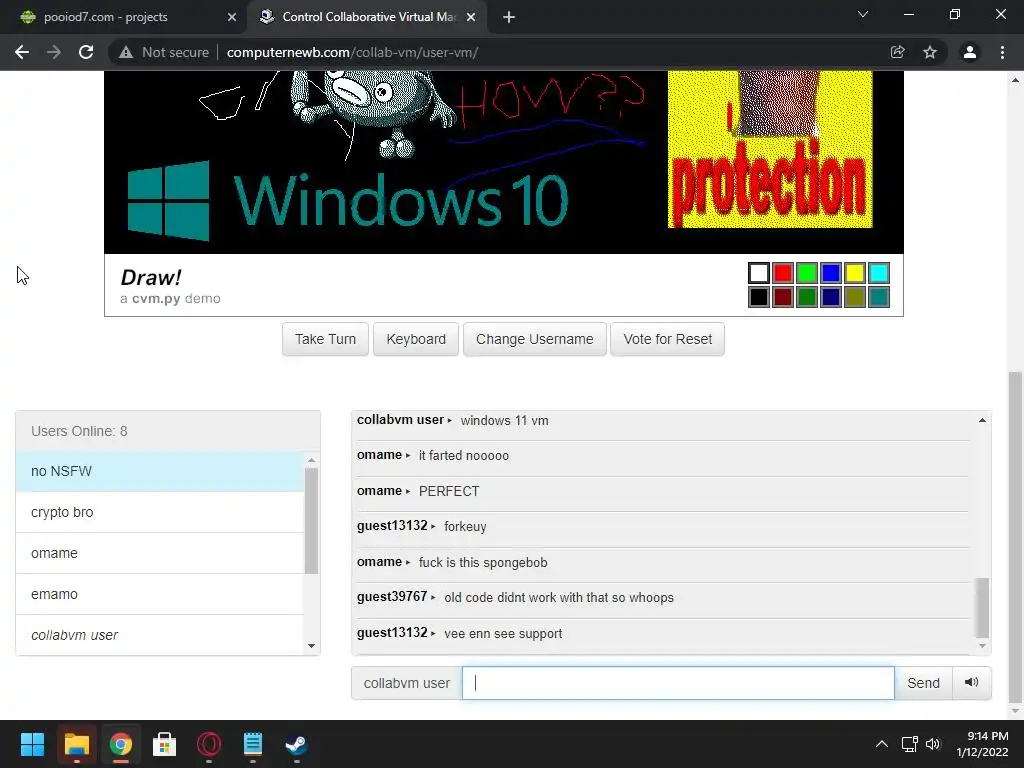Click chat message 'PERFECT'

(449, 491)
